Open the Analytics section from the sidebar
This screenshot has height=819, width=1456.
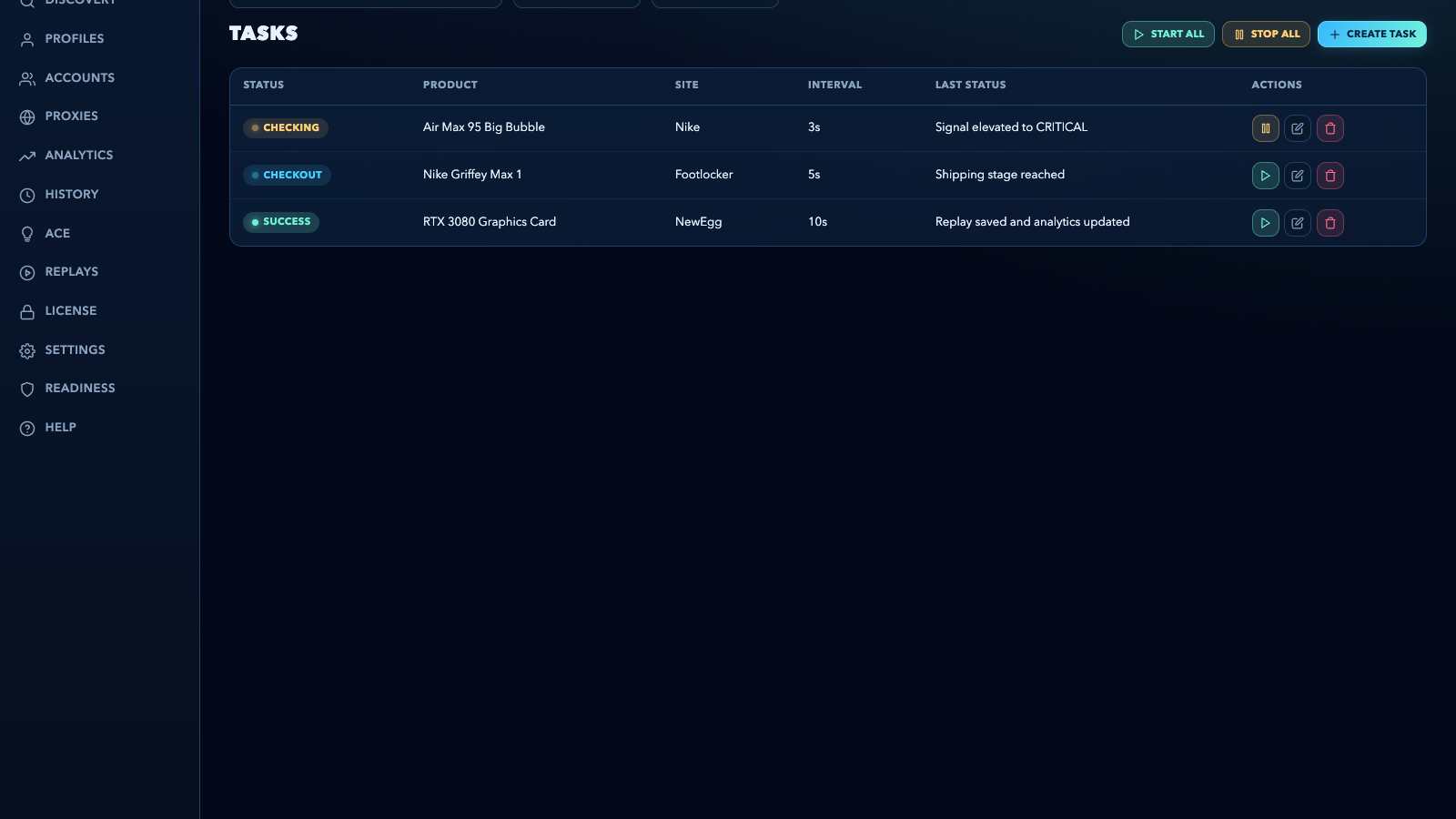tap(79, 155)
